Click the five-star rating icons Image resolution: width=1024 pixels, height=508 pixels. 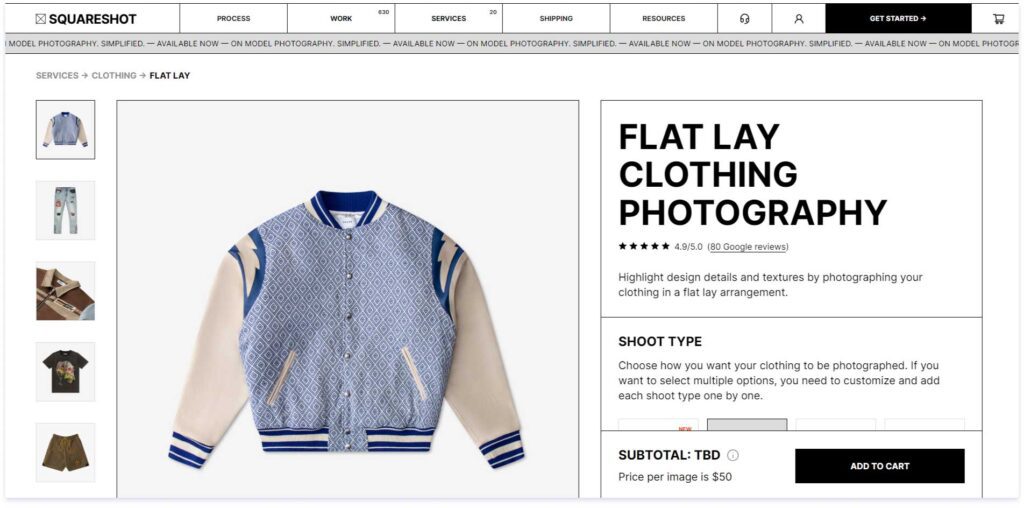[x=644, y=246]
